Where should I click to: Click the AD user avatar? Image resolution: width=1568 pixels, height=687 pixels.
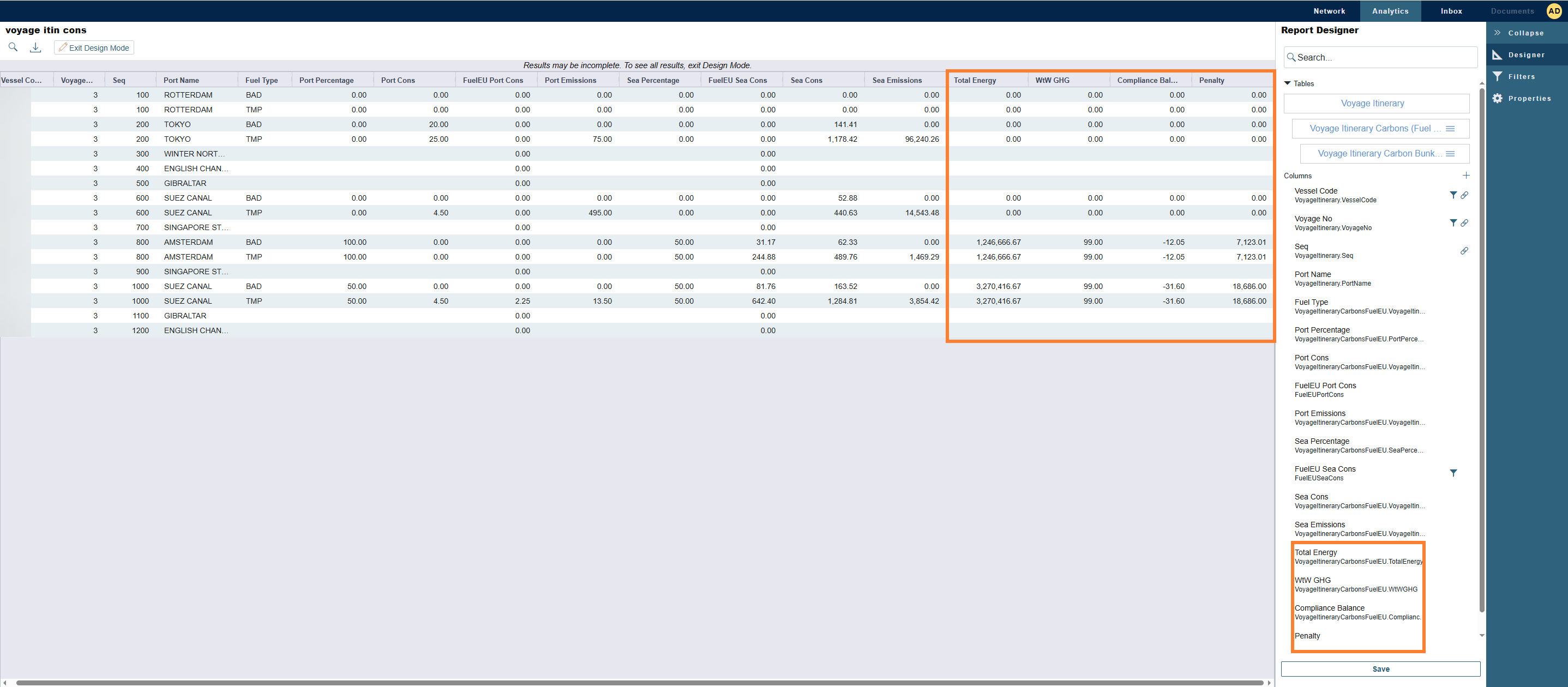coord(1553,11)
